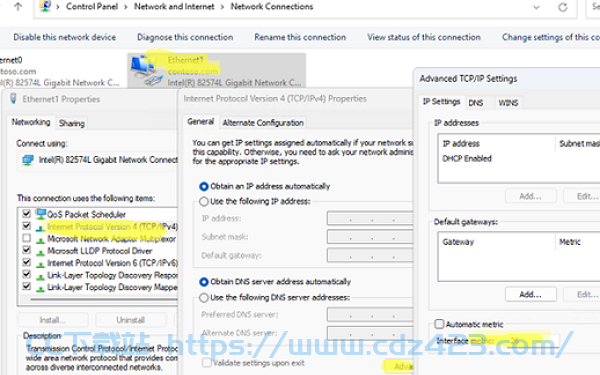Image resolution: width=600 pixels, height=375 pixels.
Task: Toggle the Automatic metric checkbox
Action: point(439,324)
